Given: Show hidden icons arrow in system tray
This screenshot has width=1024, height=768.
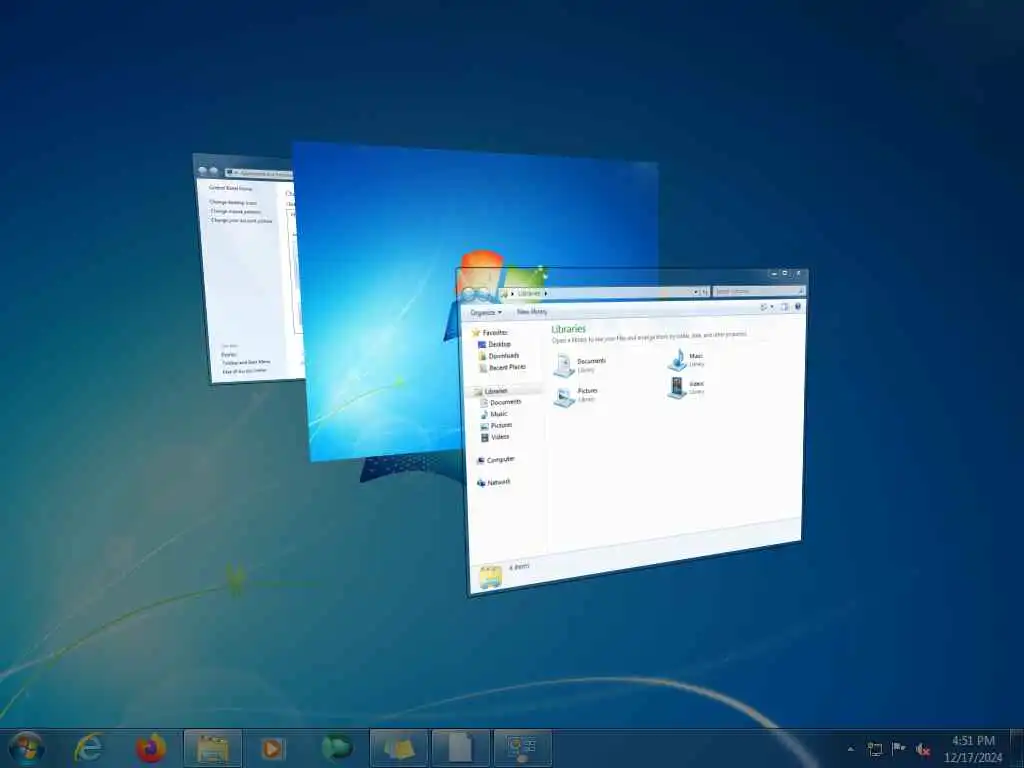Looking at the screenshot, I should [850, 749].
